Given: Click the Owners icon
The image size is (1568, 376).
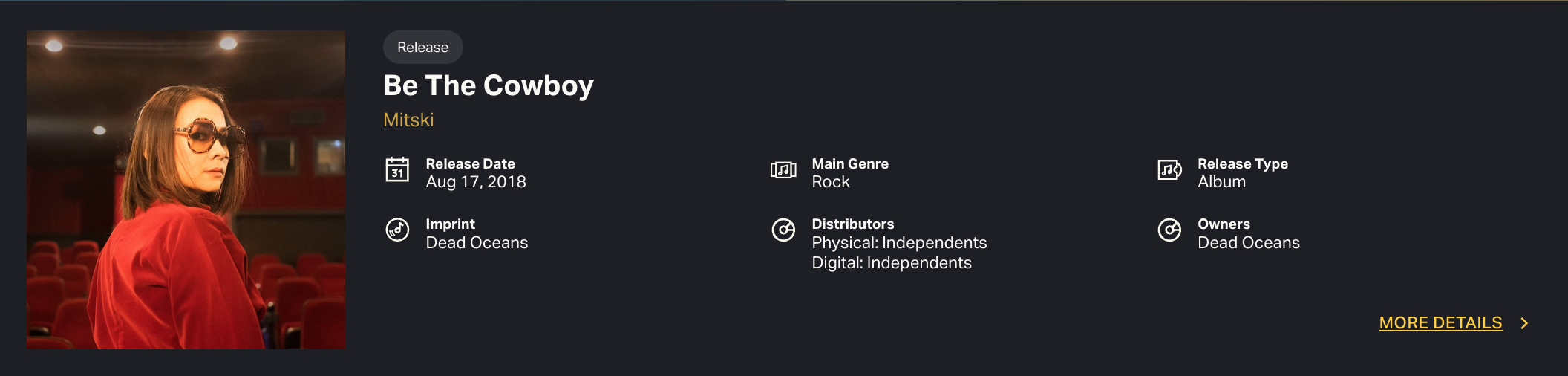Looking at the screenshot, I should 1169,230.
